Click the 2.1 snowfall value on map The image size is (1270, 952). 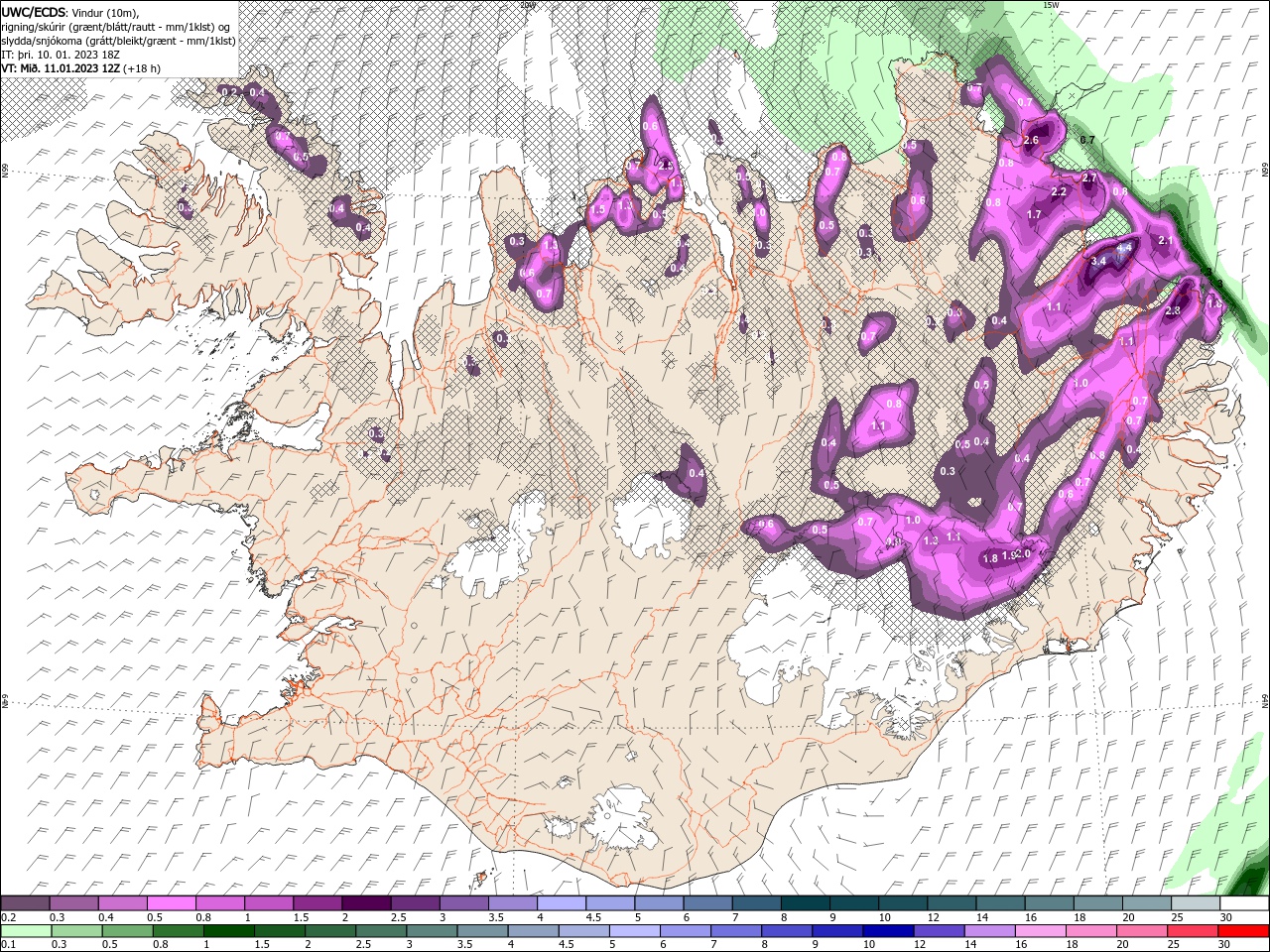pyautogui.click(x=1166, y=241)
